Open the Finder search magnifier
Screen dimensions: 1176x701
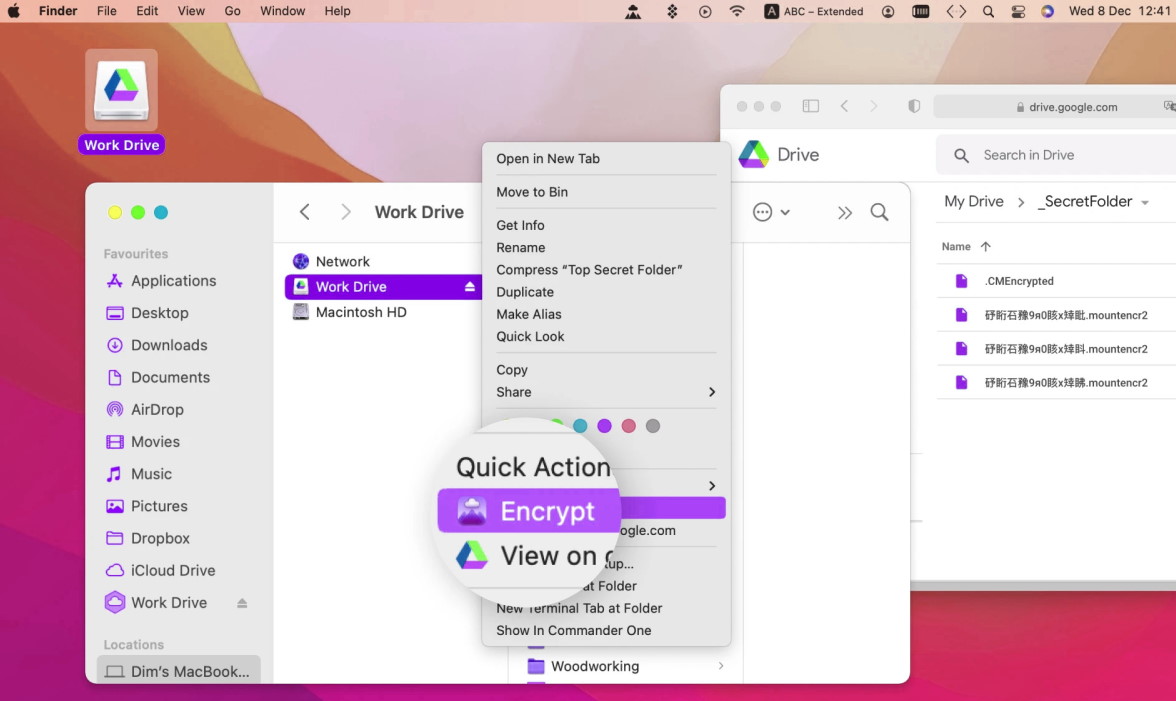pos(879,212)
